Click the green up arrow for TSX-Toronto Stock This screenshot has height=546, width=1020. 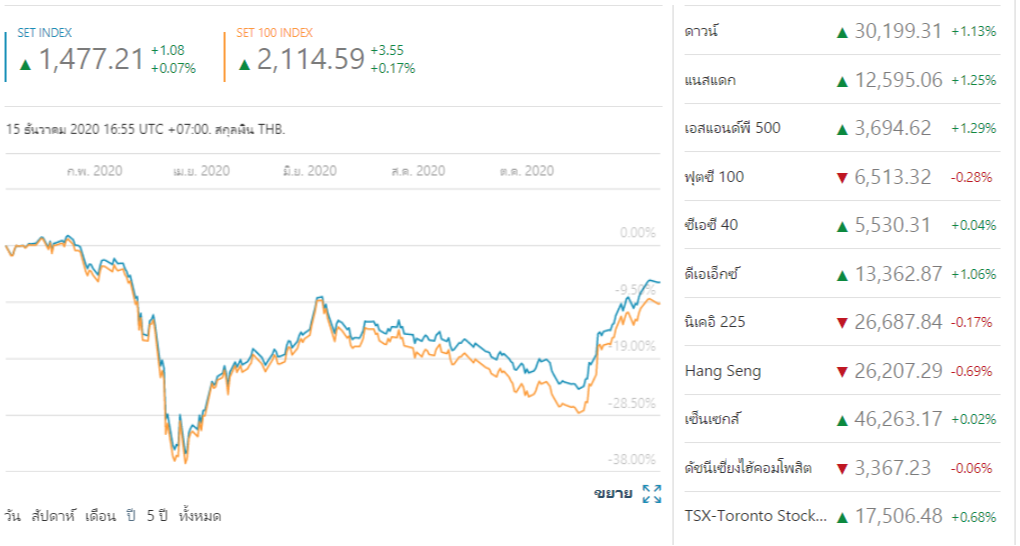click(842, 517)
